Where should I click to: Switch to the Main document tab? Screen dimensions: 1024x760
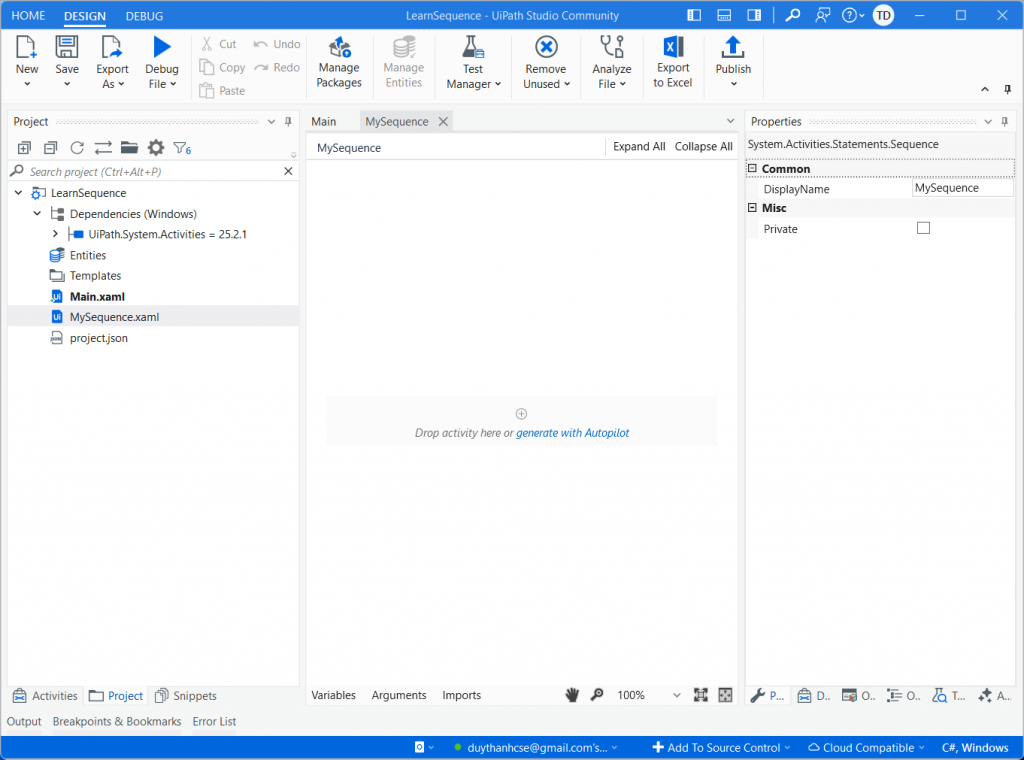[x=324, y=121]
